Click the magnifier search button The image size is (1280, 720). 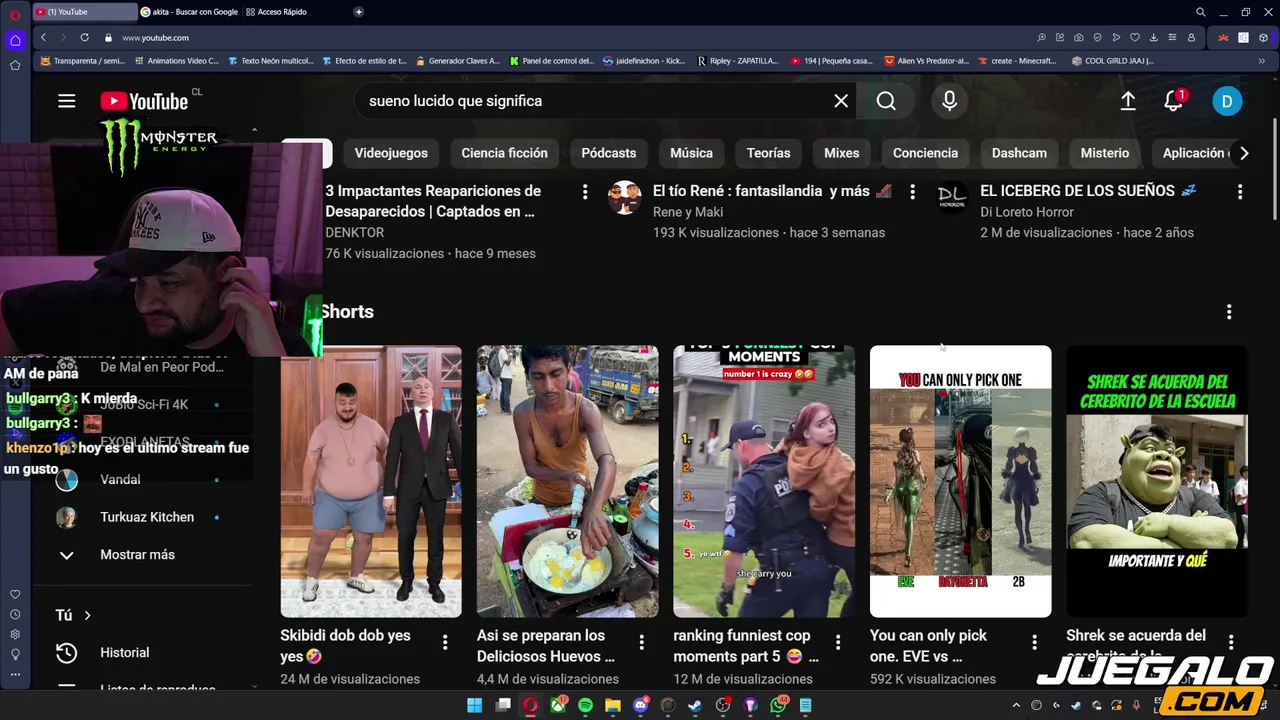(x=886, y=101)
